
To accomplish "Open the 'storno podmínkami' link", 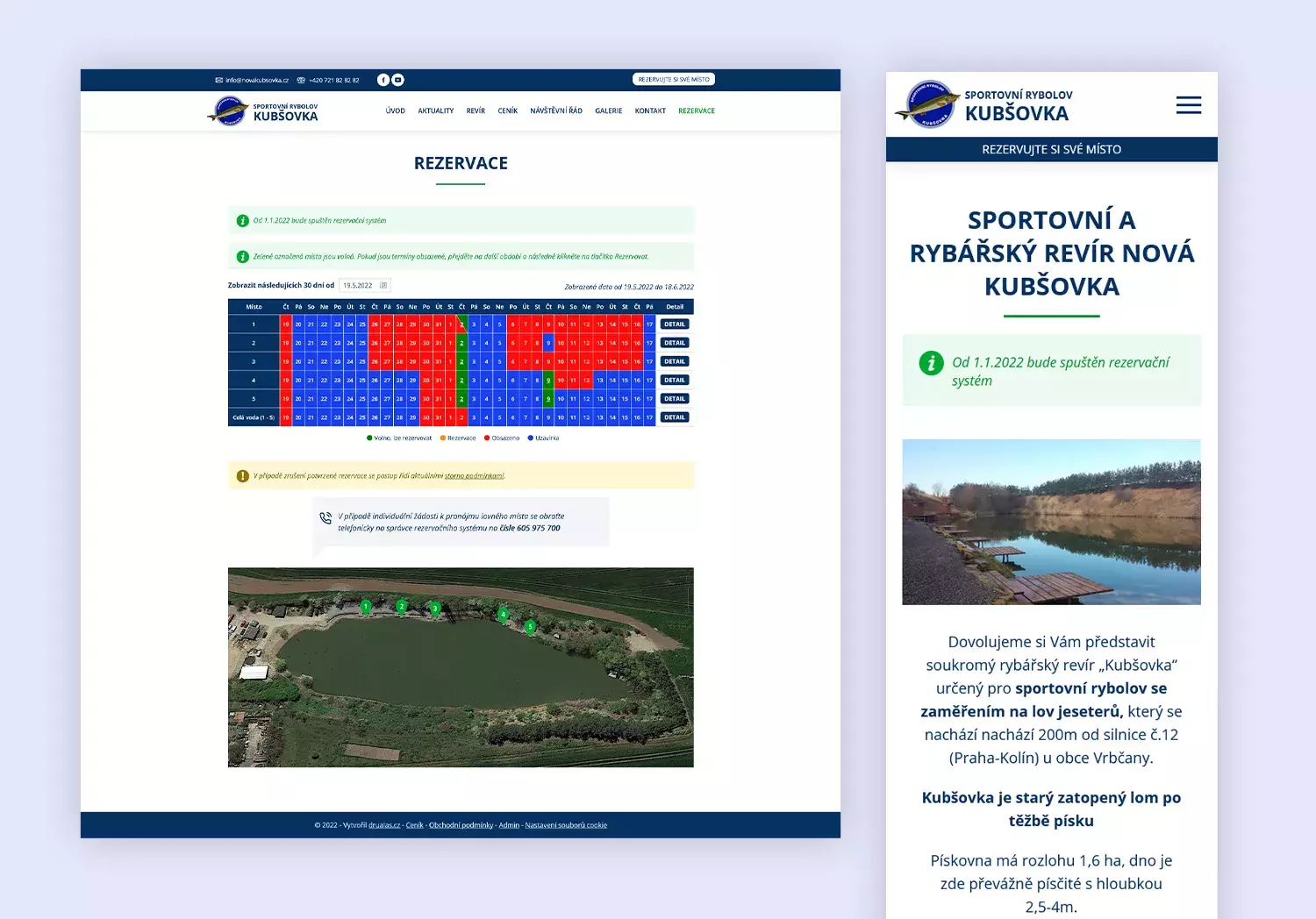I will point(474,476).
